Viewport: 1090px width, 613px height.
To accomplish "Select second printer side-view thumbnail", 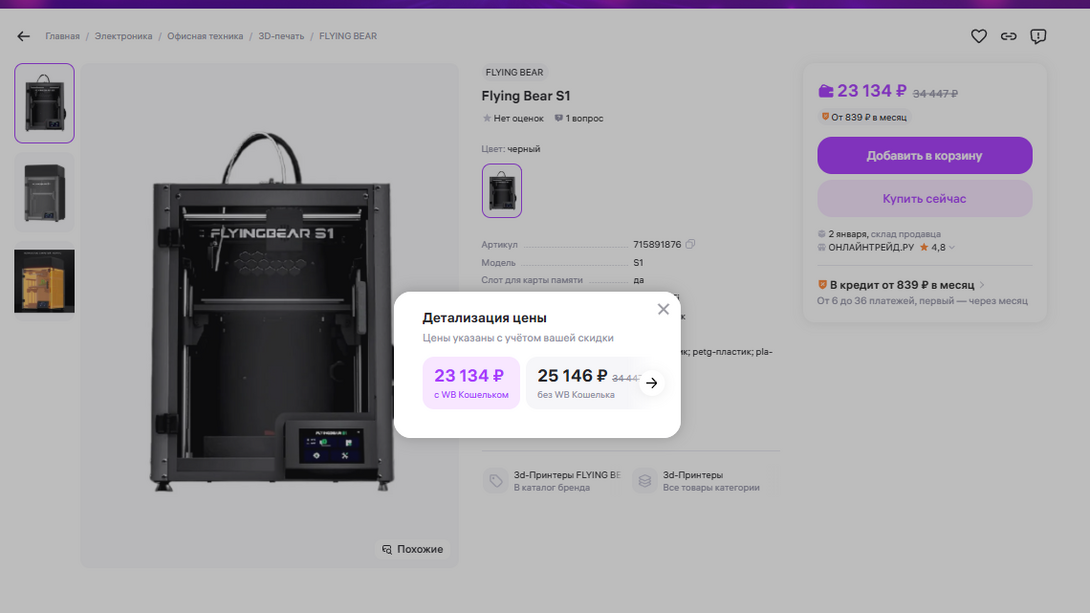I will click(44, 193).
